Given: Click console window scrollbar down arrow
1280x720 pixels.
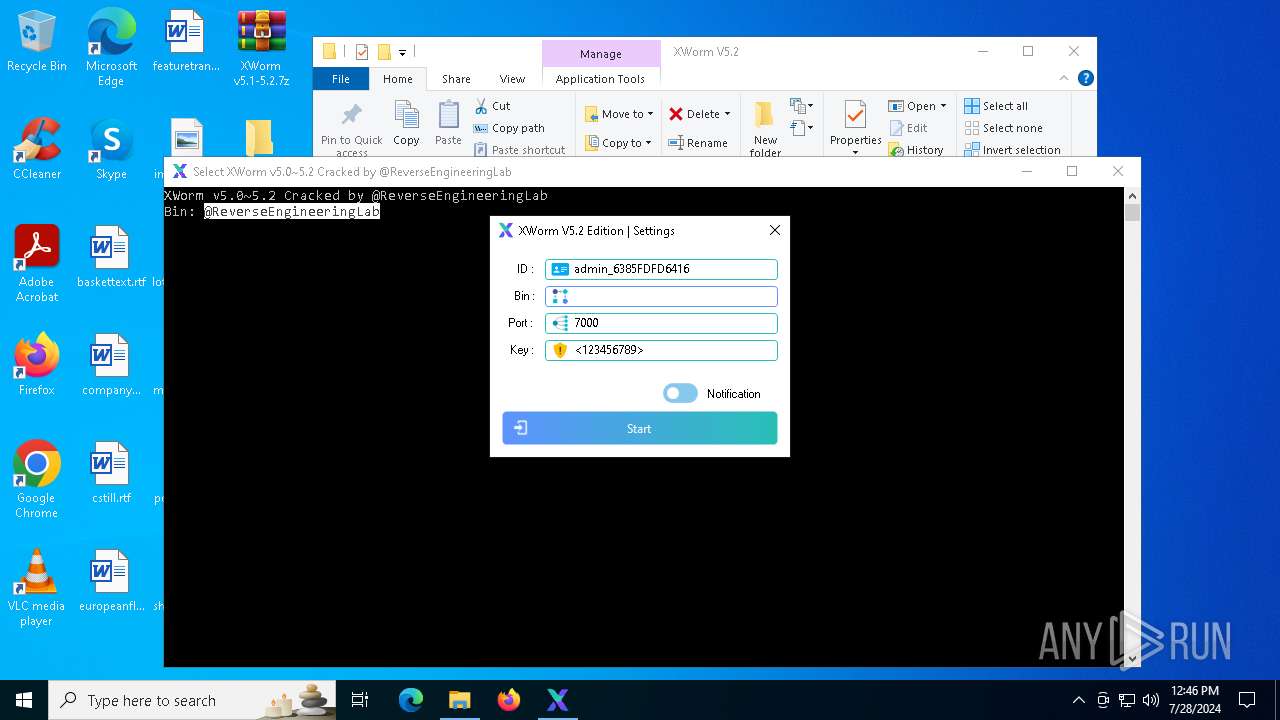Looking at the screenshot, I should pos(1132,659).
